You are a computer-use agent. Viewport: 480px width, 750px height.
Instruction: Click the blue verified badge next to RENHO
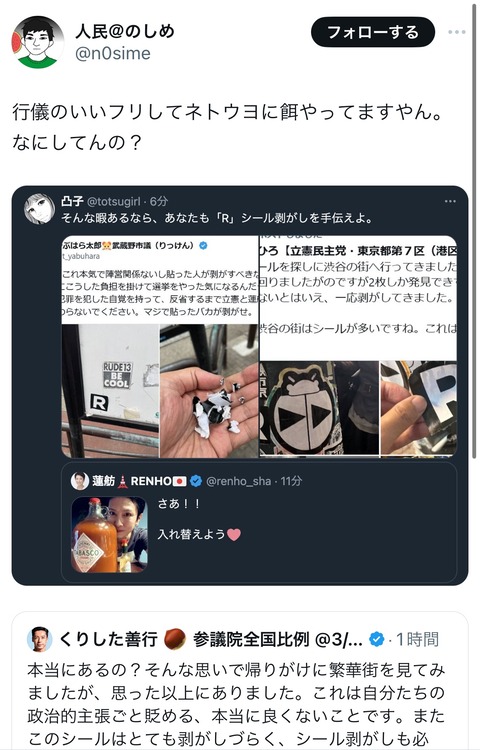click(196, 481)
